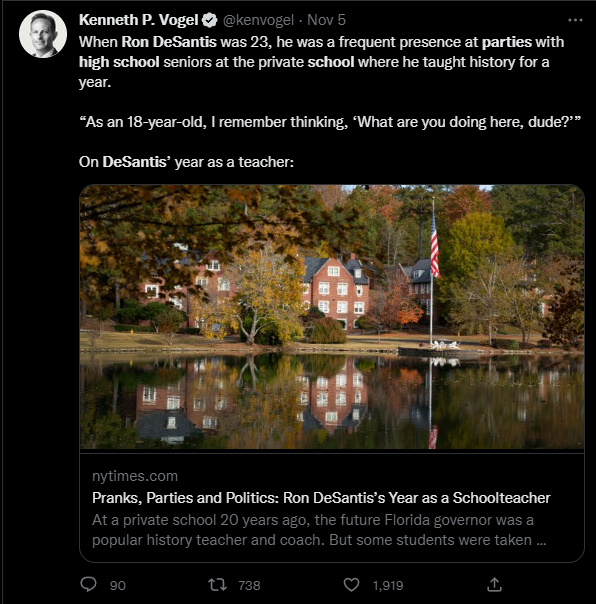596x604 pixels.
Task: Open the Nov 5 timestamp link
Action: pos(326,20)
